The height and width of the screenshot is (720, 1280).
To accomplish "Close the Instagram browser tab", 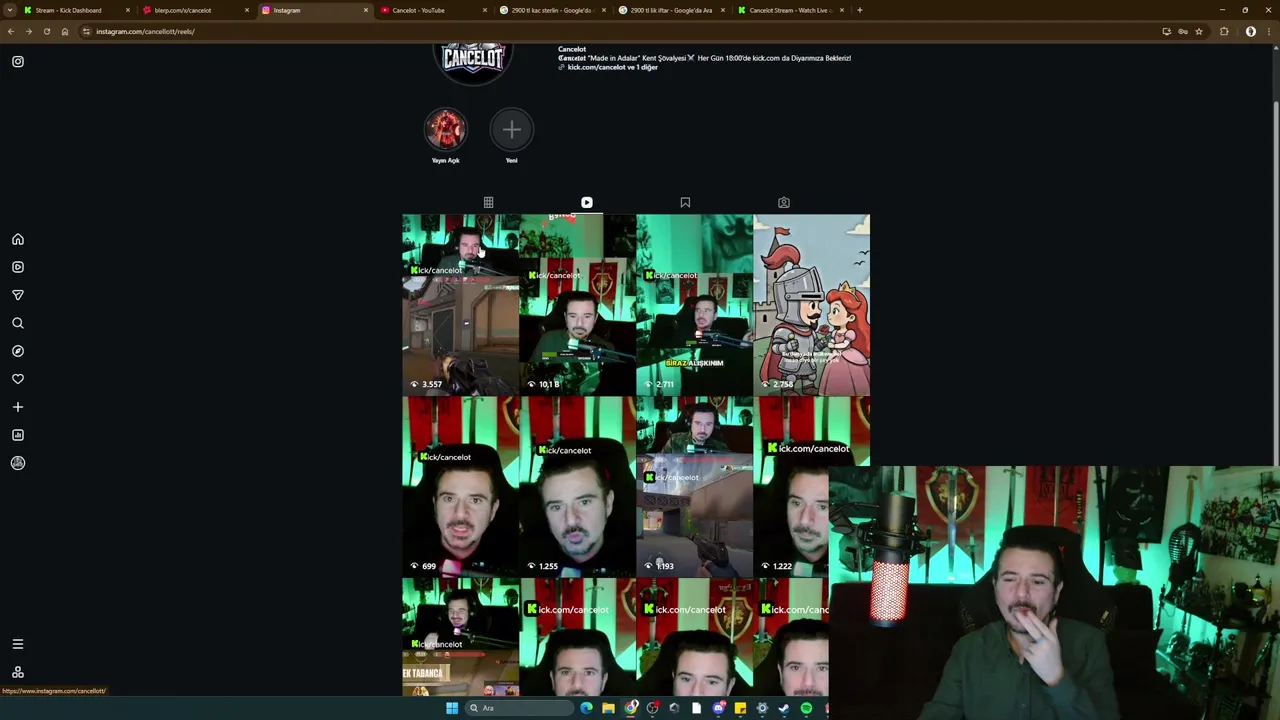I will (365, 10).
